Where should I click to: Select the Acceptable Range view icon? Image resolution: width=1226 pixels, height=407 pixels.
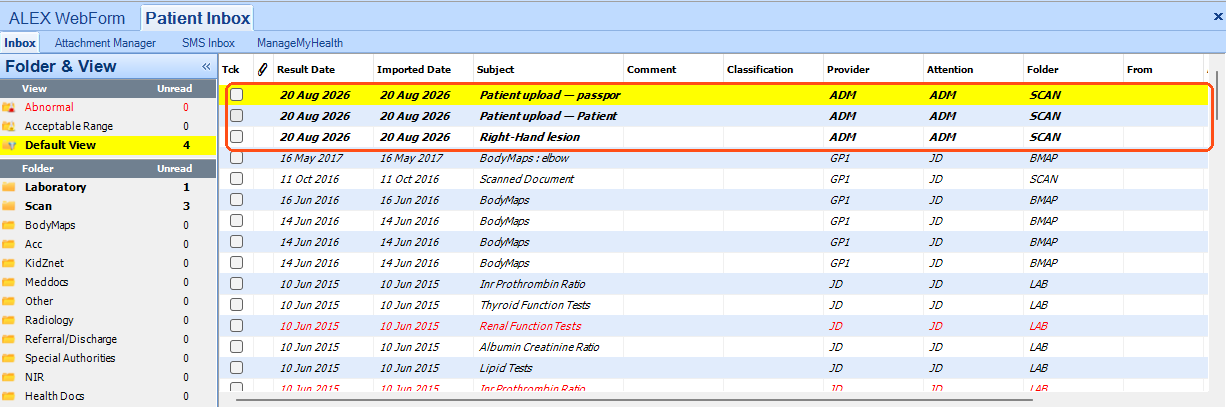9,126
